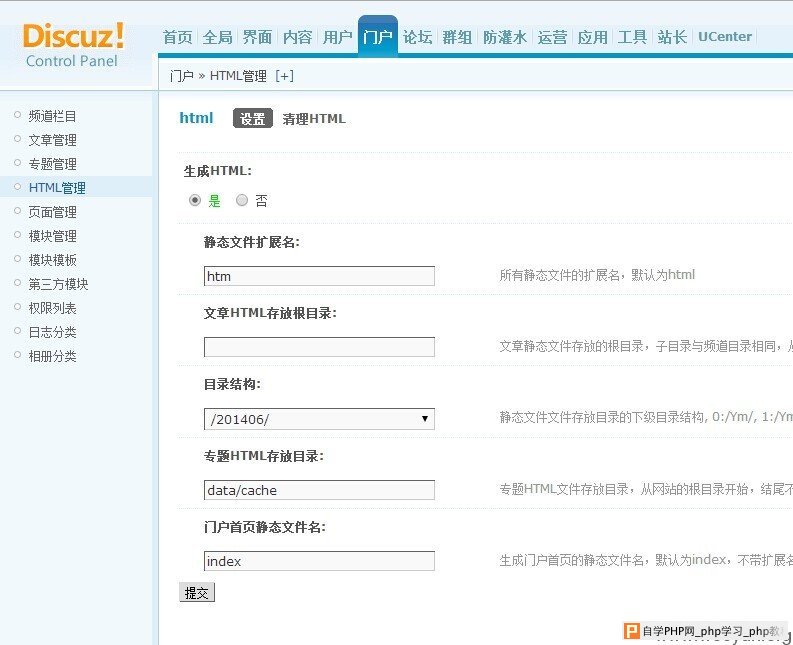Open the 全局 top navigation tab
This screenshot has width=793, height=645.
tap(217, 37)
